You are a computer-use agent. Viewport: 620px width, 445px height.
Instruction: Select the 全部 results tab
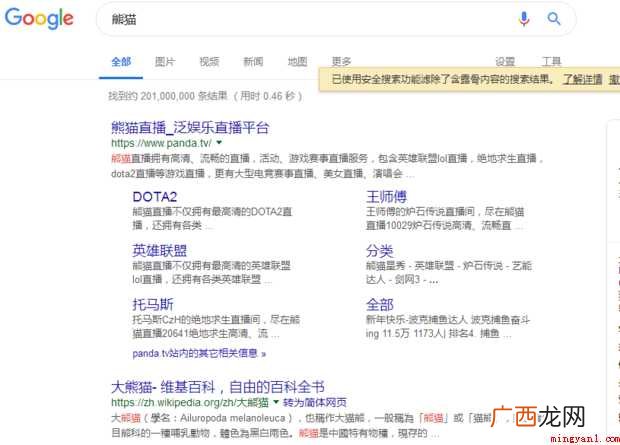pos(121,62)
